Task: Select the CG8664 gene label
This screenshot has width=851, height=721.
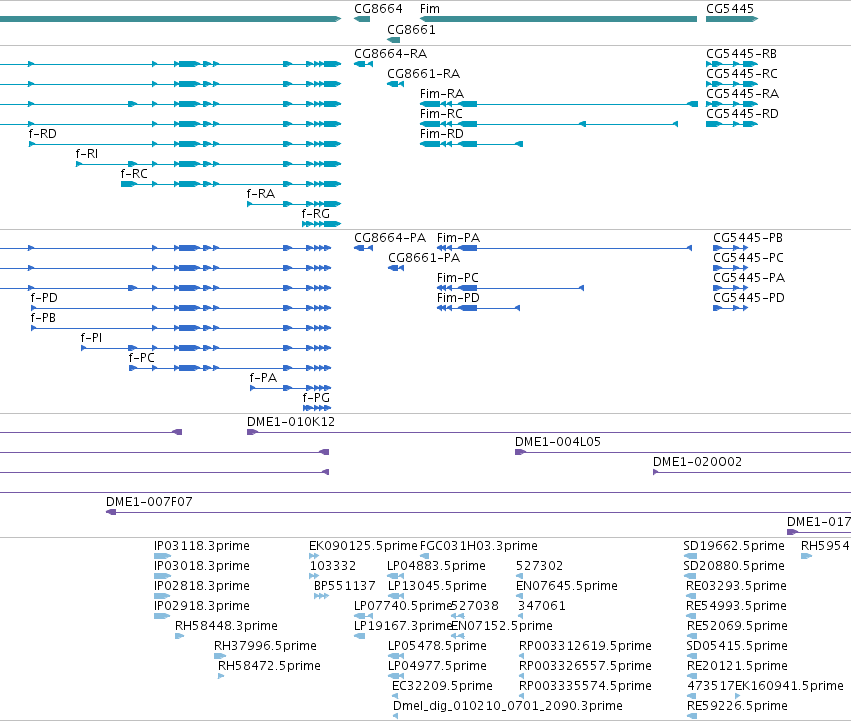Action: coord(378,9)
